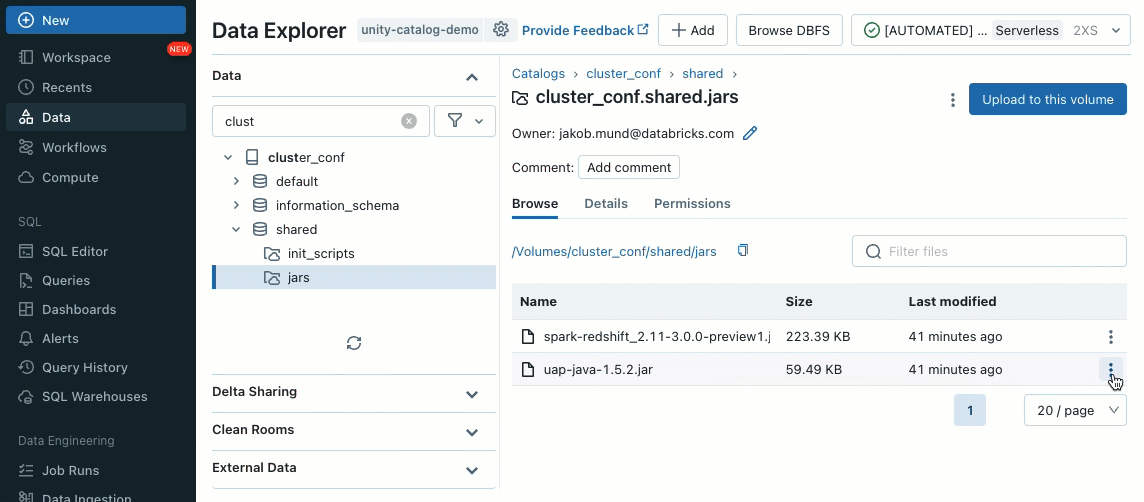Expand the default schema tree node
This screenshot has height=502, width=1144.
236,181
